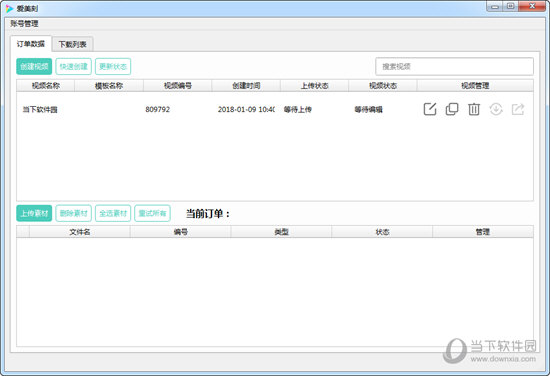Click the download icon in the video row
This screenshot has width=550, height=376.
tap(496, 109)
